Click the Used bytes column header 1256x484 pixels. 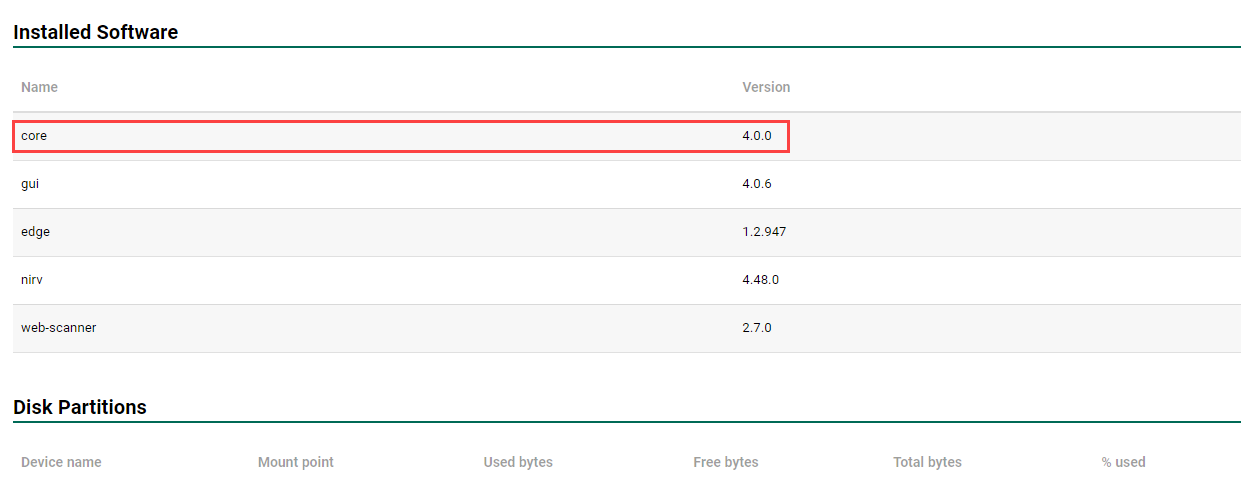(x=518, y=462)
